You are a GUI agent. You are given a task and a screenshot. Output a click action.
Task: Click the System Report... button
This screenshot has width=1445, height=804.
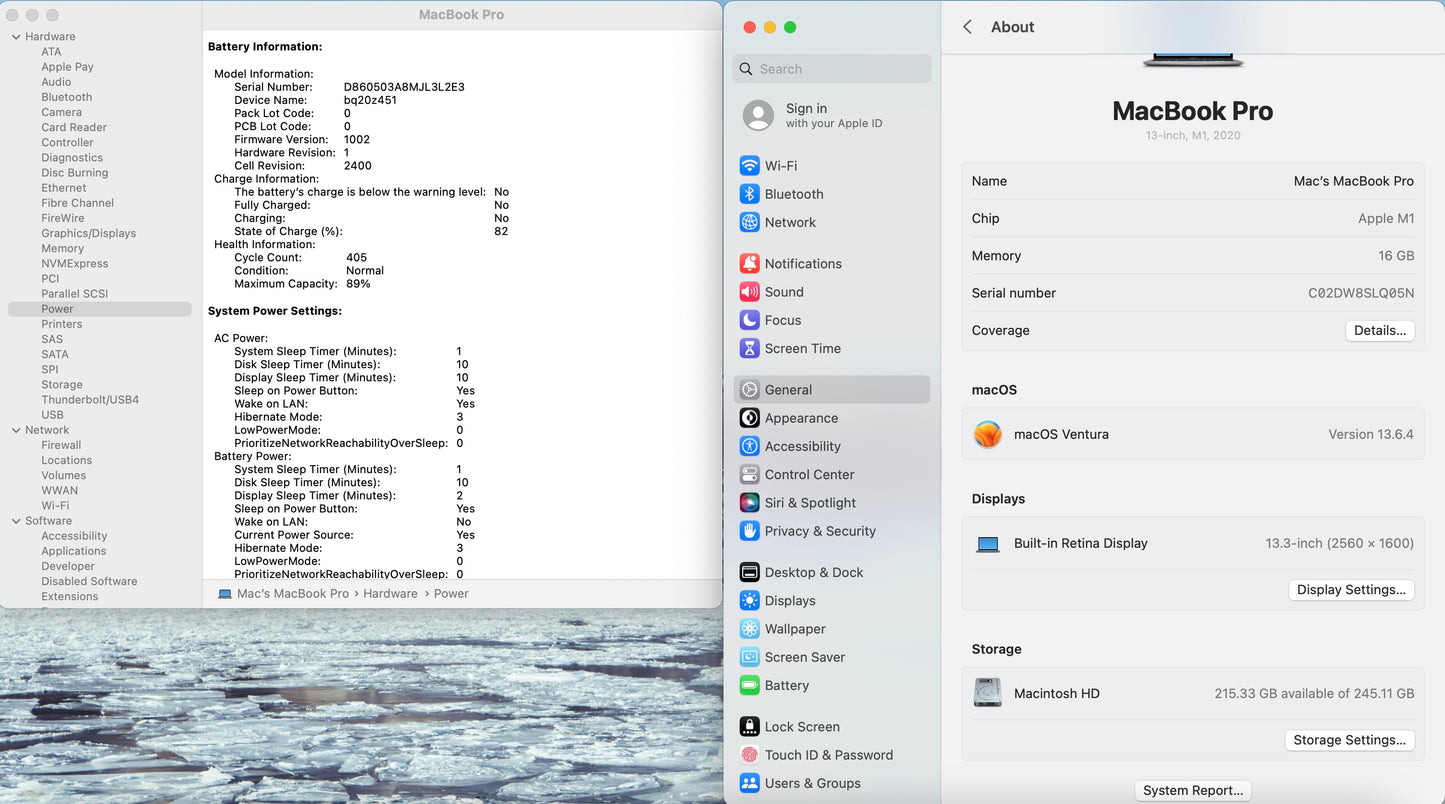tap(1193, 790)
